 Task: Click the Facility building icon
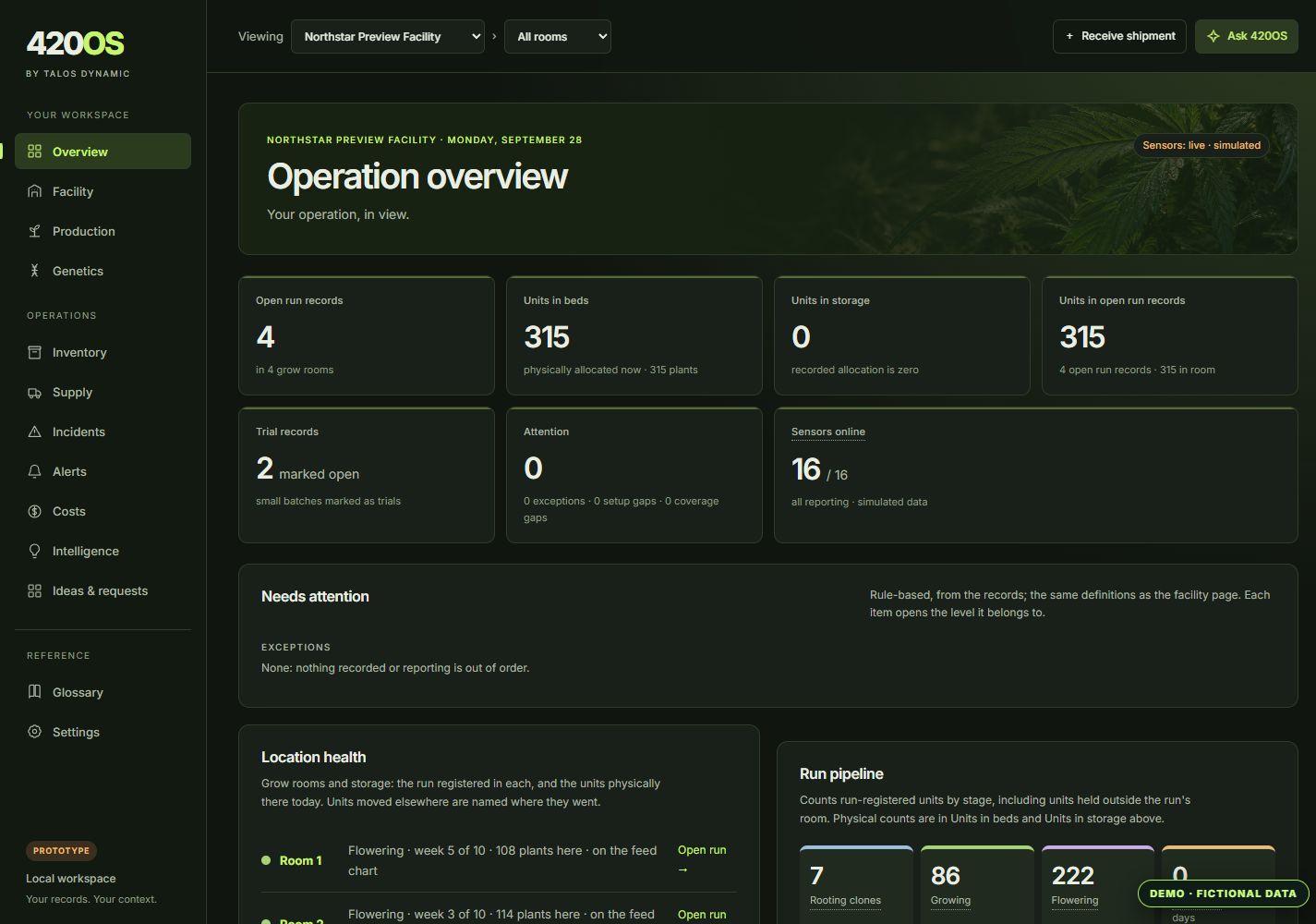(x=34, y=191)
